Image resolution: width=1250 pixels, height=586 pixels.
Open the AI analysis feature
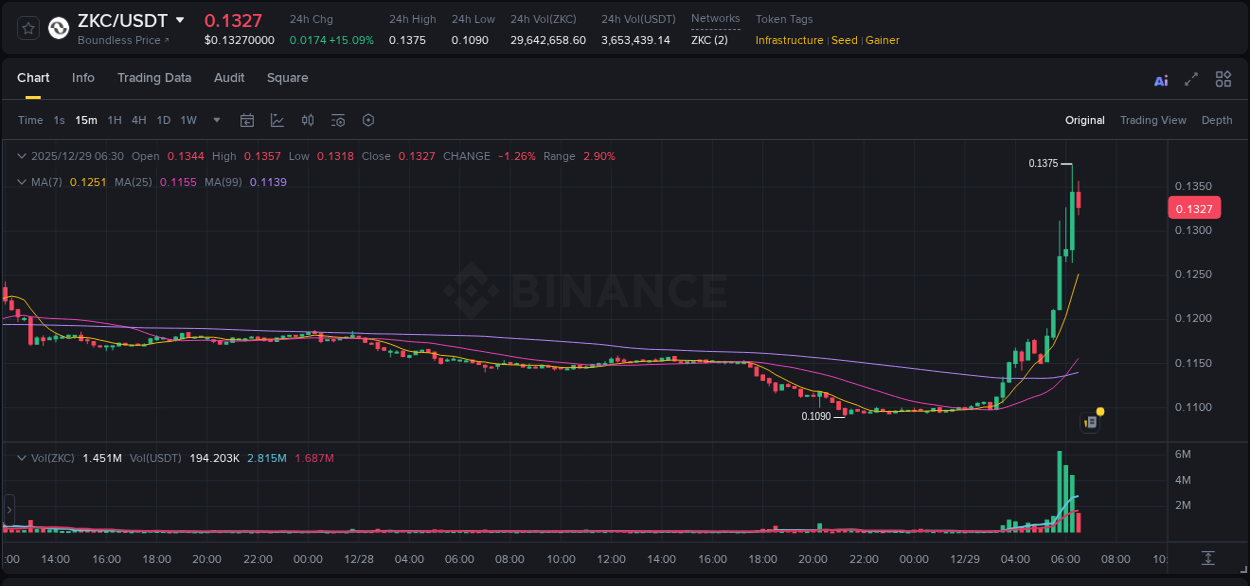click(x=1160, y=79)
